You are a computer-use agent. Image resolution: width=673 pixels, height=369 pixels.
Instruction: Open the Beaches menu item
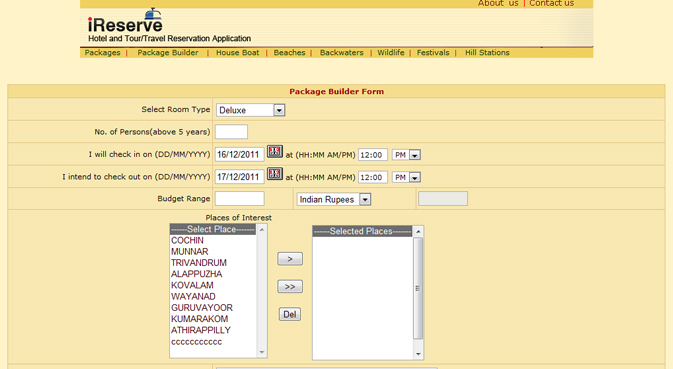tap(289, 52)
